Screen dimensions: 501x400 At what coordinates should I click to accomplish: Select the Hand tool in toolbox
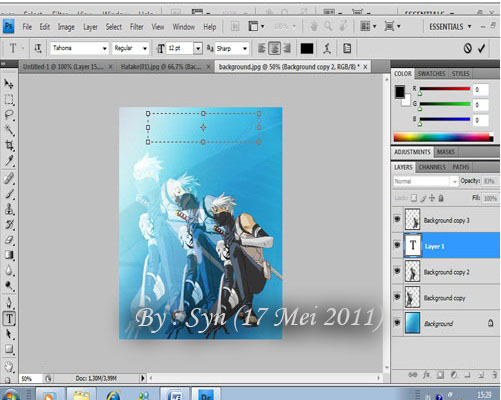(x=9, y=366)
